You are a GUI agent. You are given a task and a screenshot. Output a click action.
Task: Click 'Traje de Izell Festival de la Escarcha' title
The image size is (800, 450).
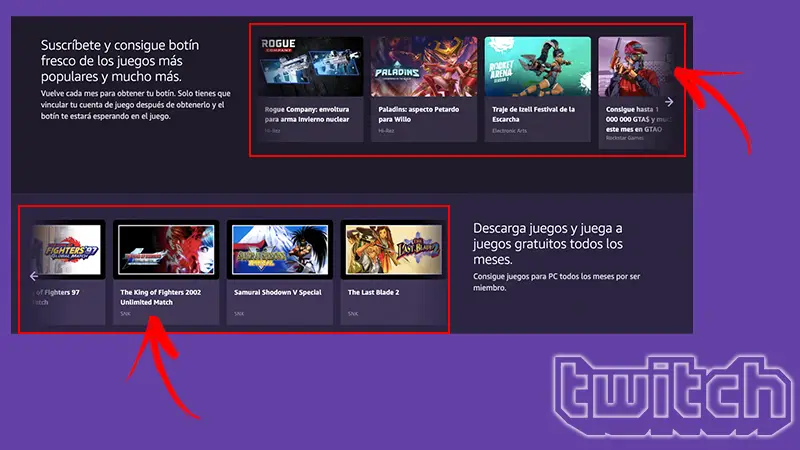(533, 114)
